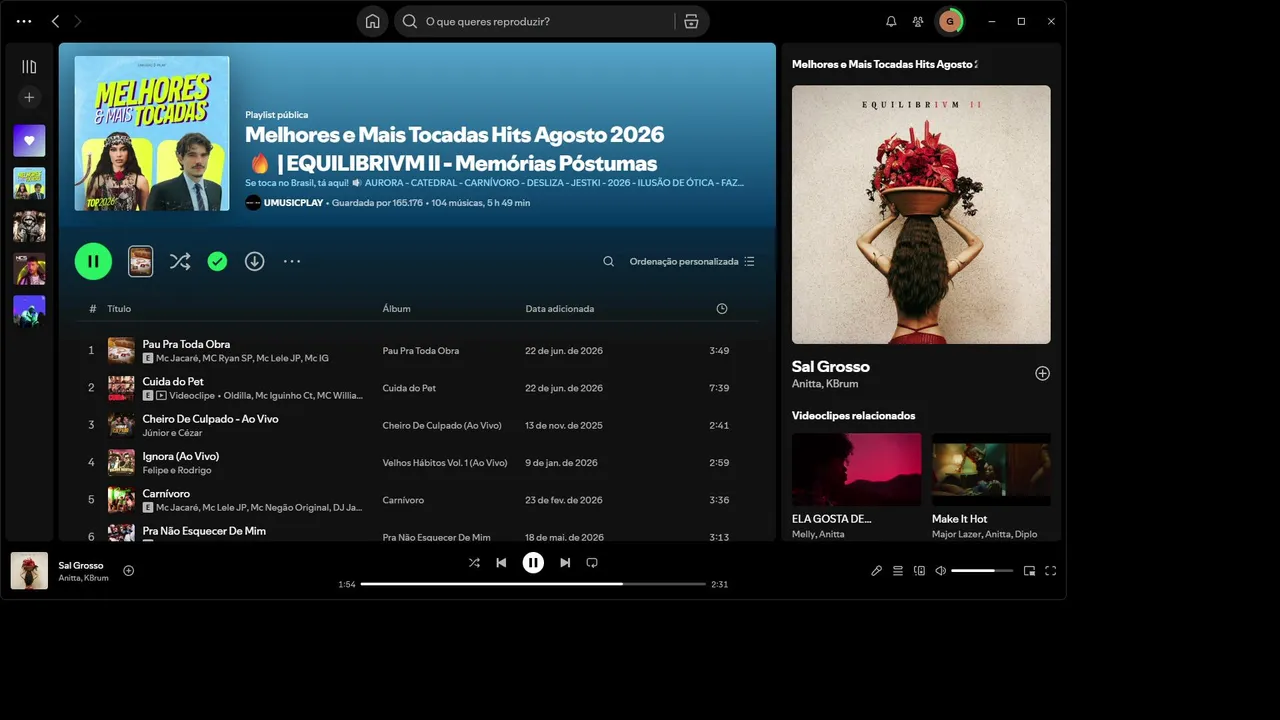Image resolution: width=1280 pixels, height=720 pixels.
Task: Mute the volume speaker icon
Action: point(940,571)
